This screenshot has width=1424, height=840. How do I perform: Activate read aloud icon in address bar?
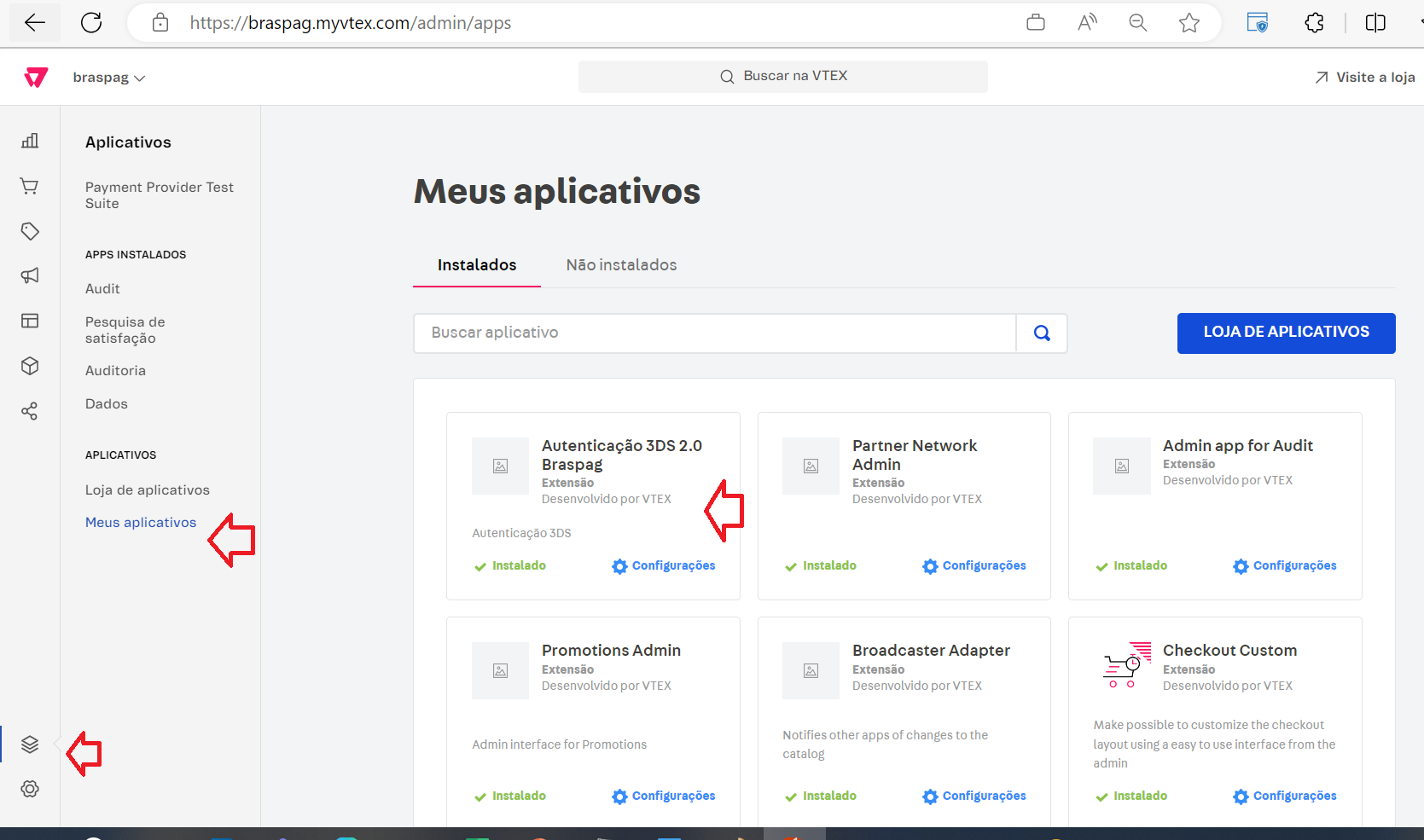(1087, 23)
